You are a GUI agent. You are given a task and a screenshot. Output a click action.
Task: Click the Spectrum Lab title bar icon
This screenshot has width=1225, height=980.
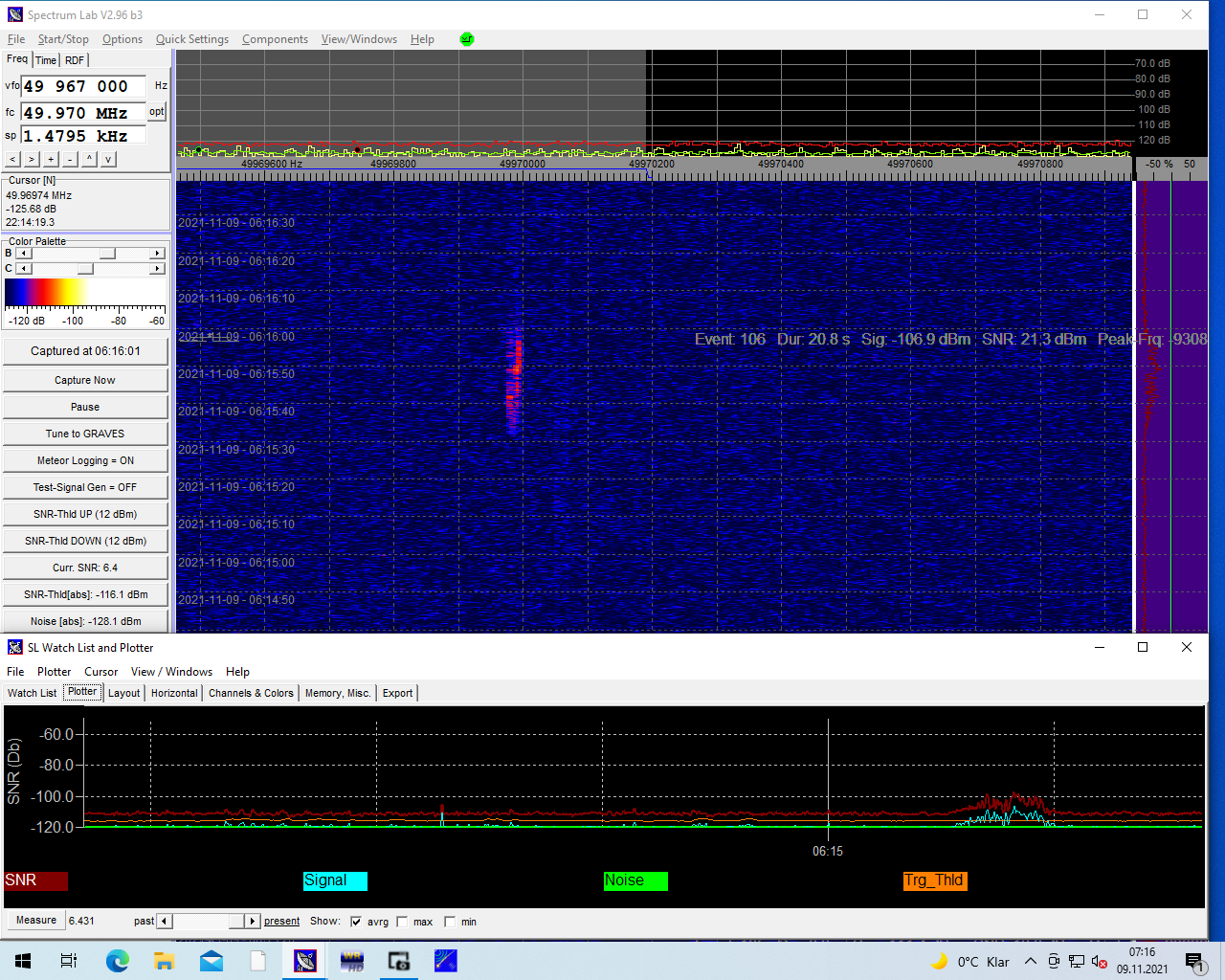[14, 14]
